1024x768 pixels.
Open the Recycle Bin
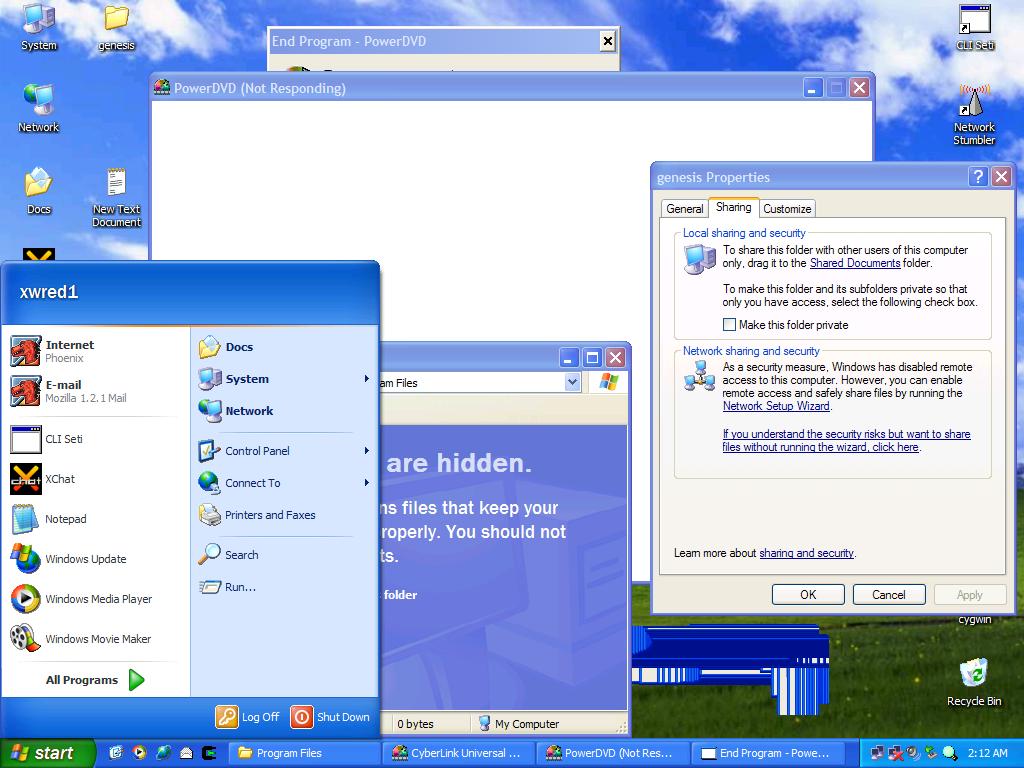974,682
